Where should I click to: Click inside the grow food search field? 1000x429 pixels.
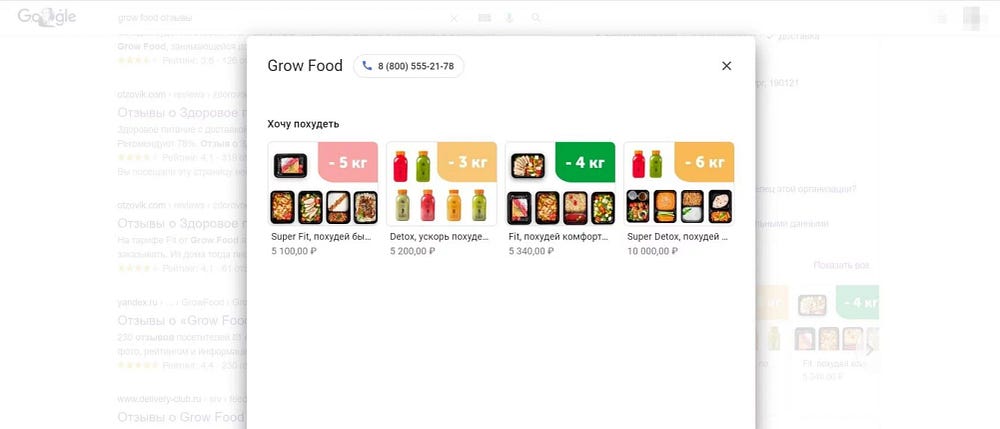(281, 18)
